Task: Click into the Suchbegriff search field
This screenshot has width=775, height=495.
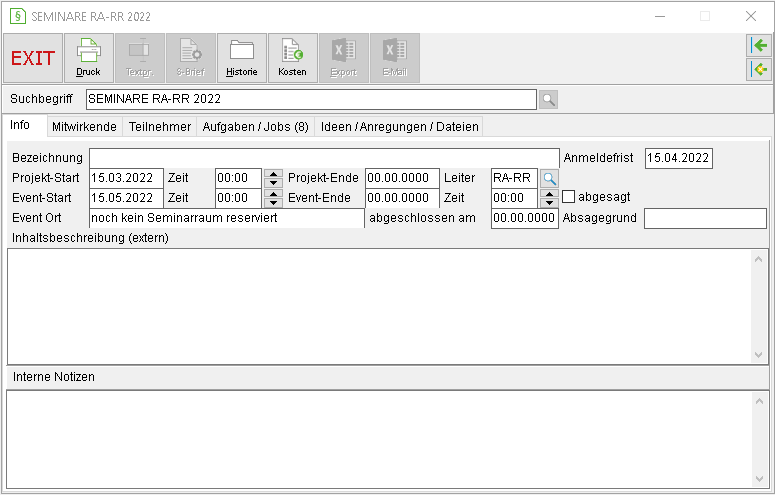Action: pyautogui.click(x=311, y=99)
